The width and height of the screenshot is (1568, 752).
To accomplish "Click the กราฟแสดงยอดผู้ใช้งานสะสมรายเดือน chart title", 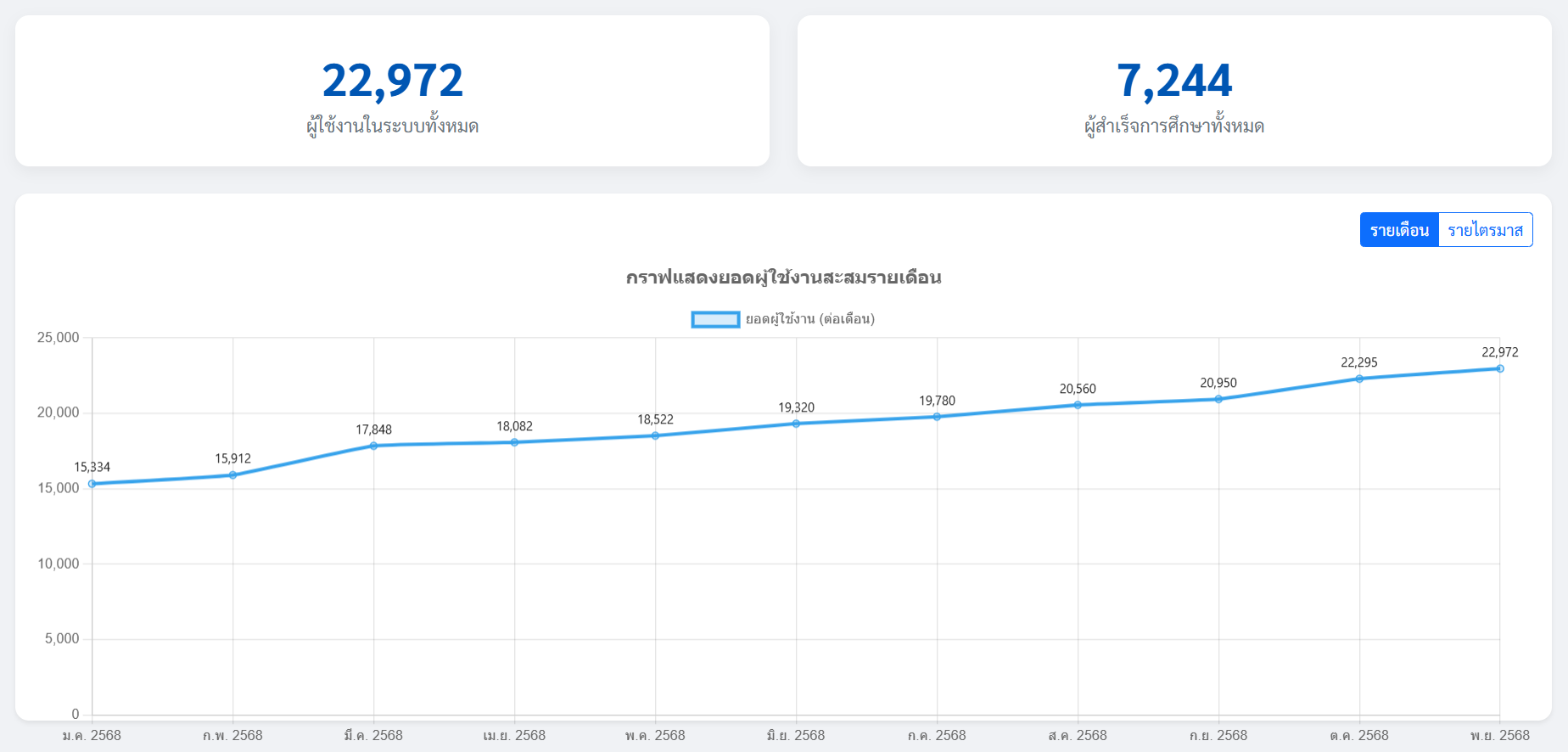I will 783,278.
